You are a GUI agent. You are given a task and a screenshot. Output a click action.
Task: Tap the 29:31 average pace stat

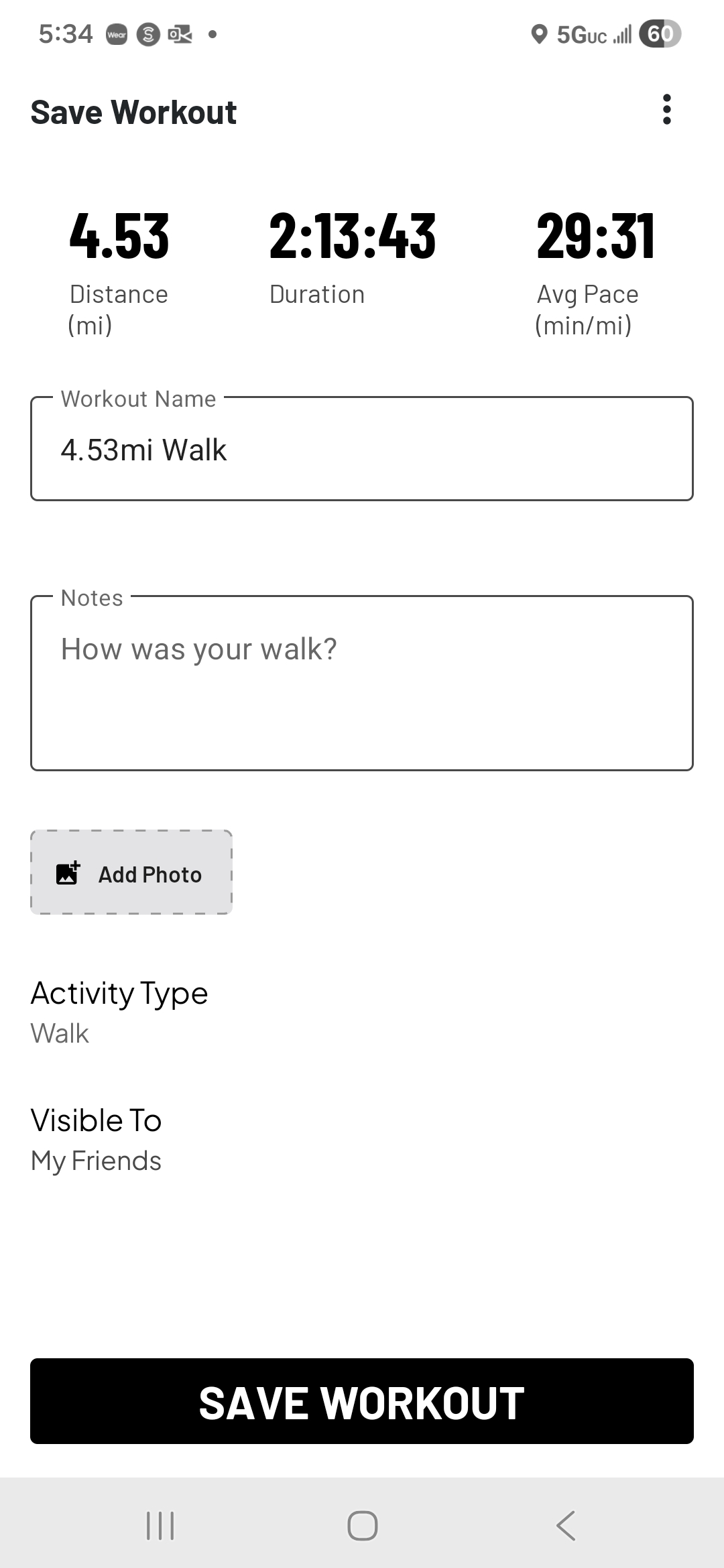coord(595,236)
